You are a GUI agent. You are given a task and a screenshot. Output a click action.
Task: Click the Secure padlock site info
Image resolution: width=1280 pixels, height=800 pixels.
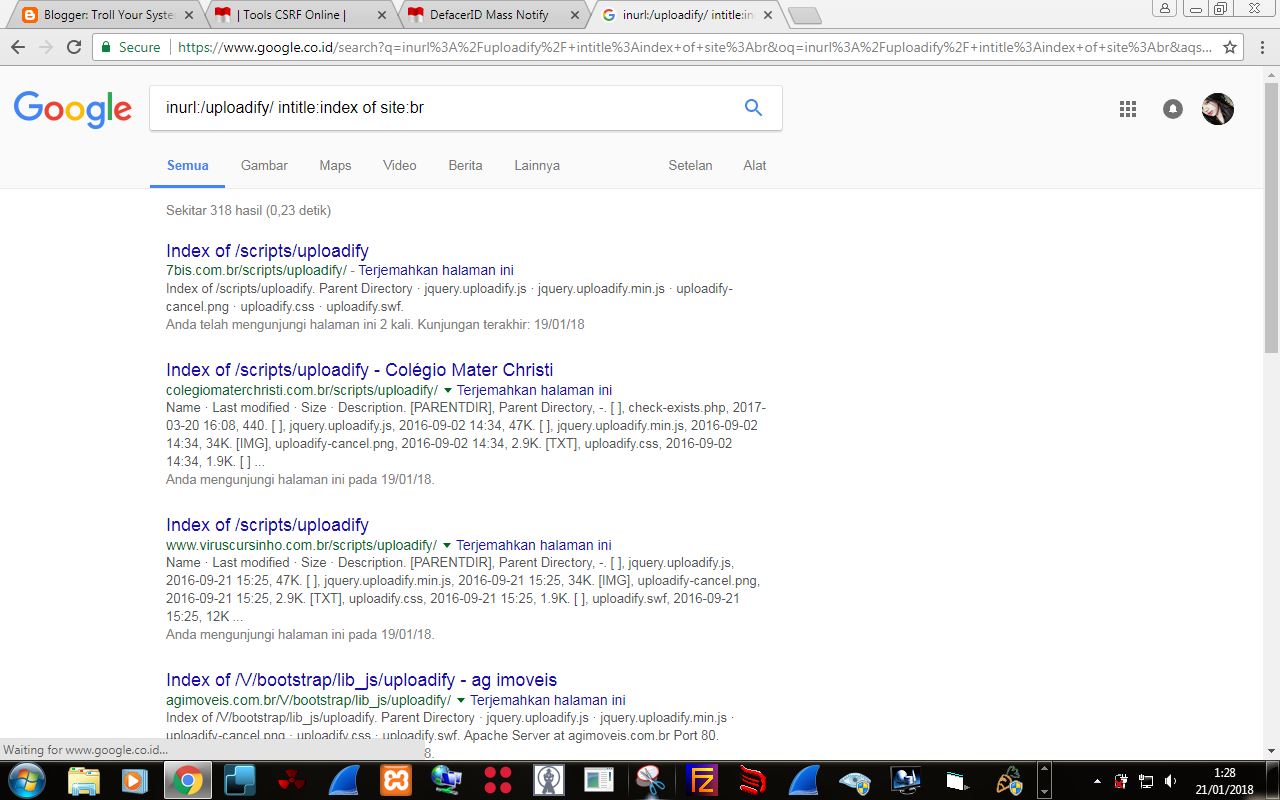130,47
